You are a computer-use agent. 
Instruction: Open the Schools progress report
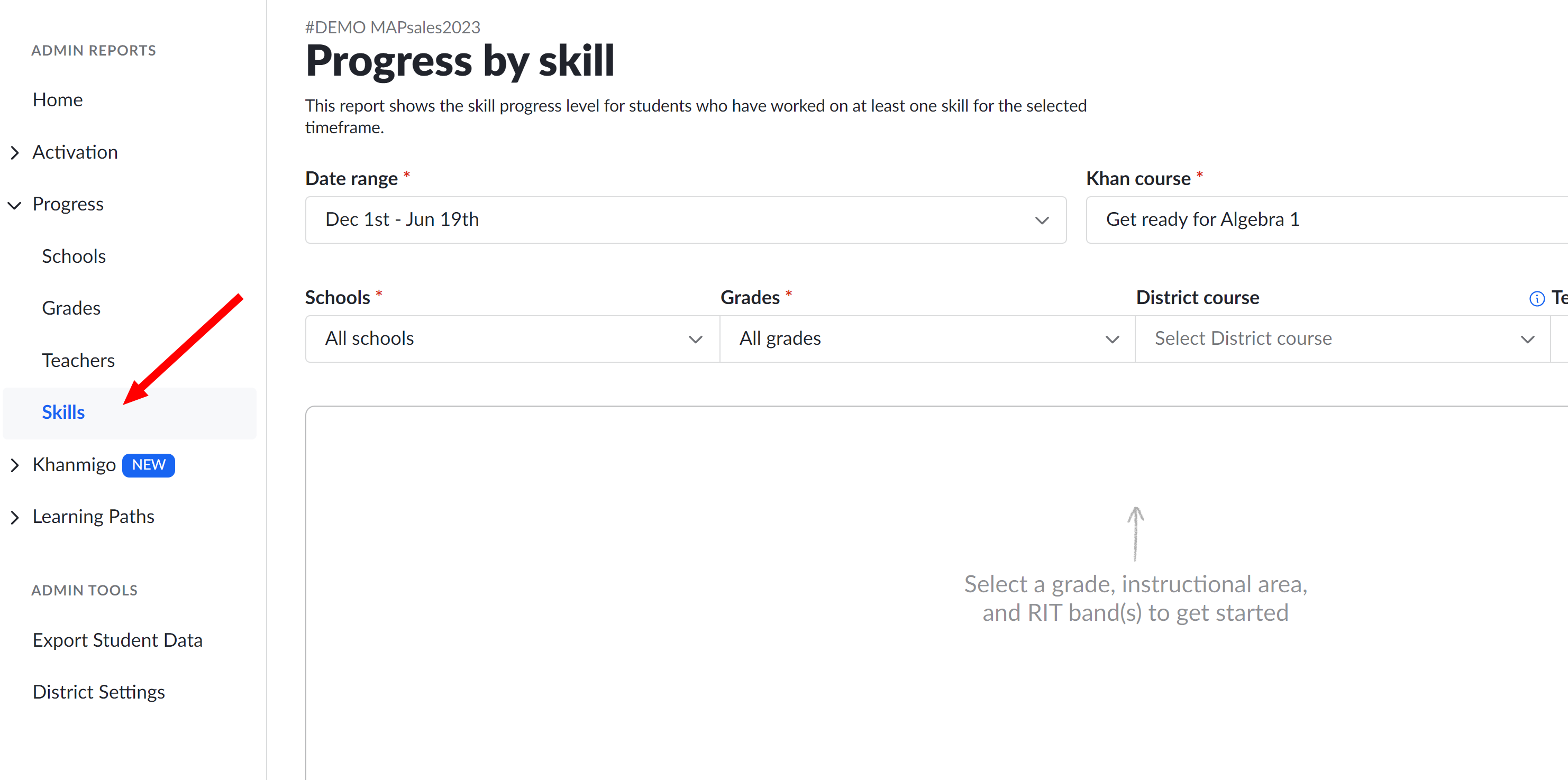tap(74, 256)
